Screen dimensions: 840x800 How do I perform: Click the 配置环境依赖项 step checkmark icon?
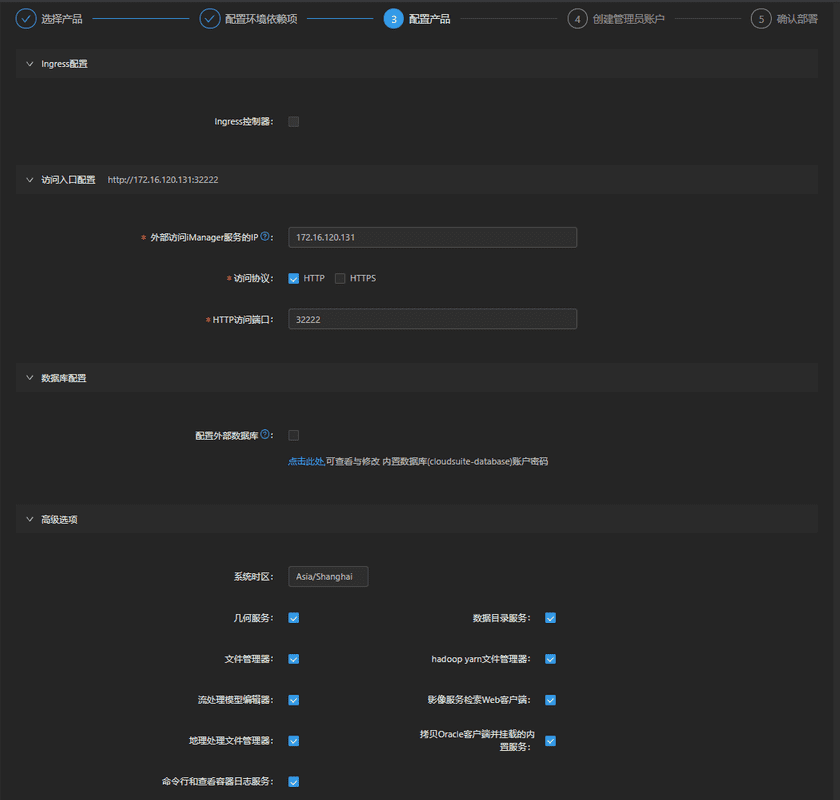[210, 19]
